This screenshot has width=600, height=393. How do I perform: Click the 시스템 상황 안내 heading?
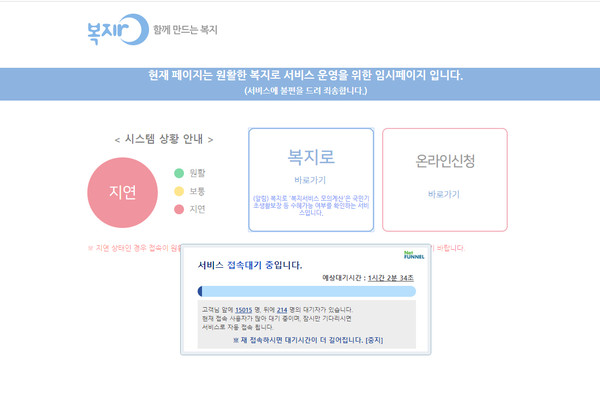(164, 139)
